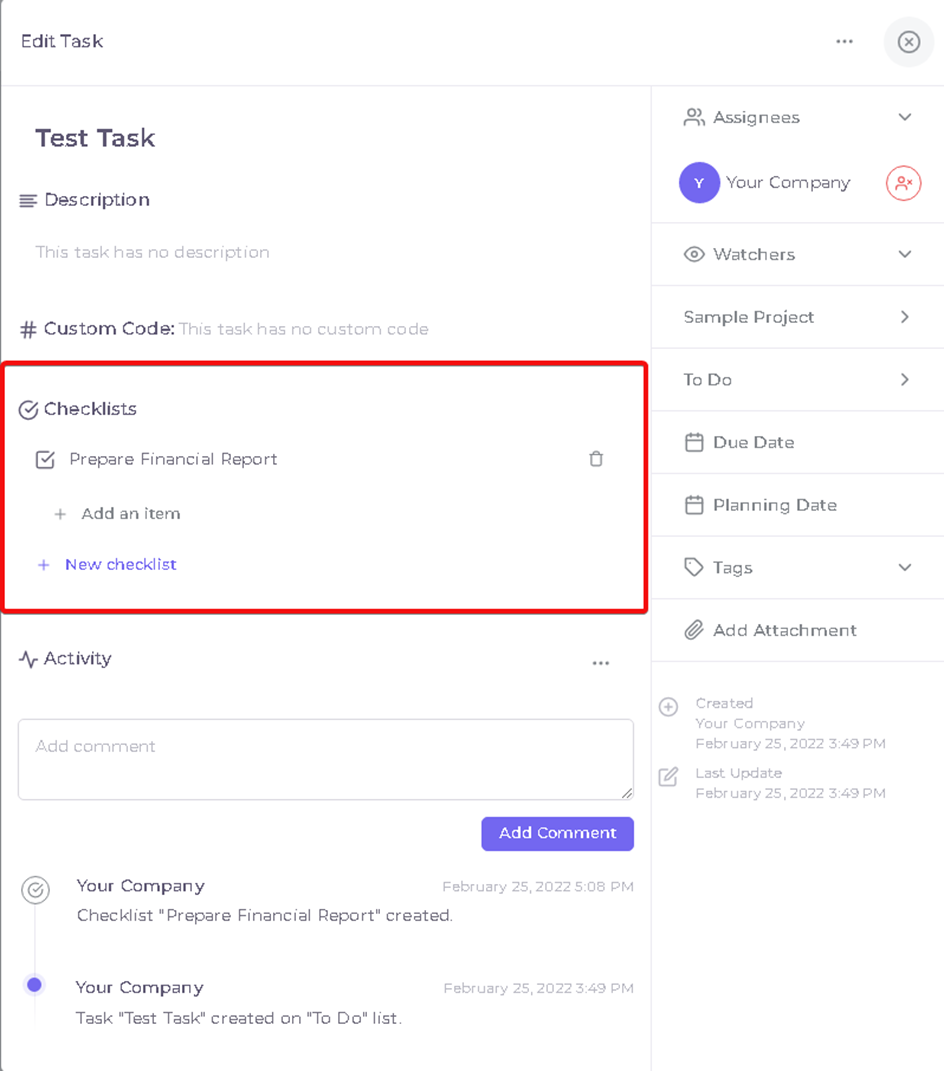Image resolution: width=944 pixels, height=1071 pixels.
Task: Expand the Assignees dropdown
Action: click(x=904, y=117)
